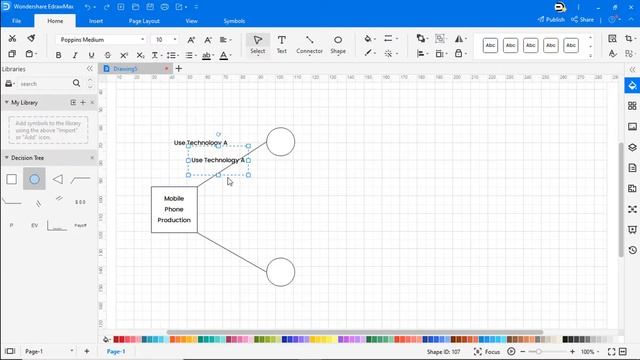640x360 pixels.
Task: Select the square decision node symbol
Action: [11, 179]
